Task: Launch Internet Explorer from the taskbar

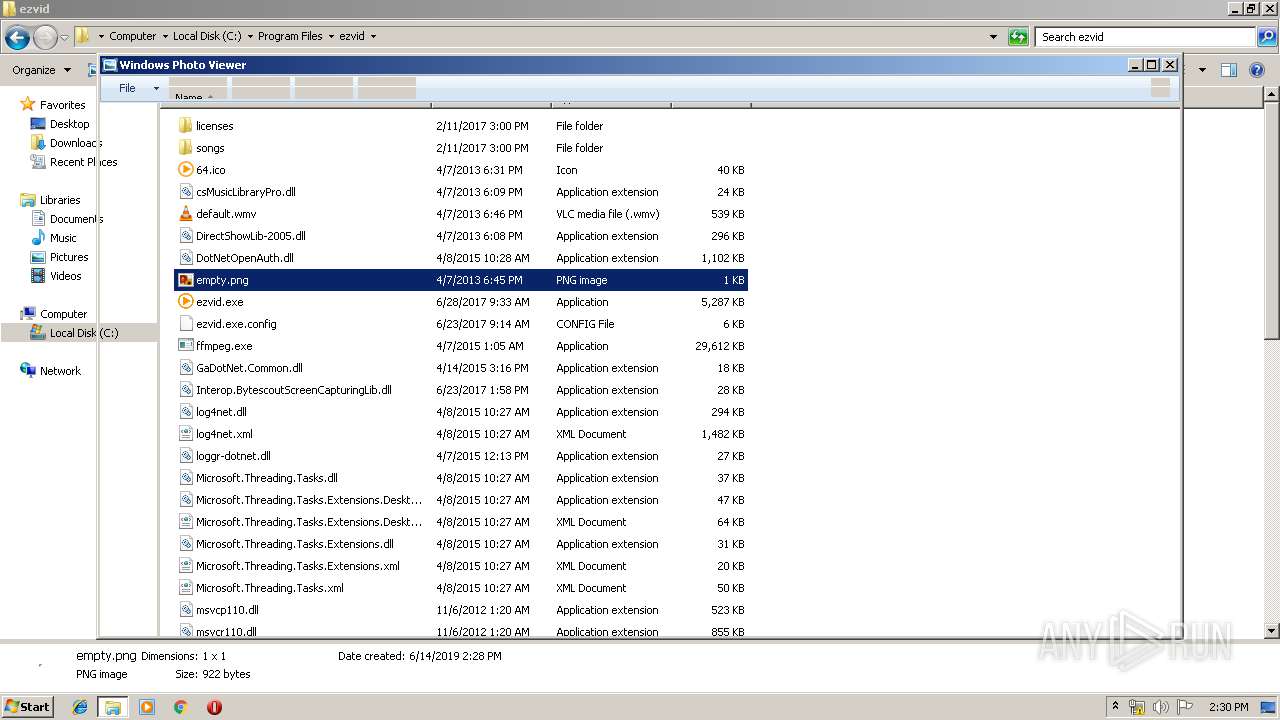Action: point(80,707)
